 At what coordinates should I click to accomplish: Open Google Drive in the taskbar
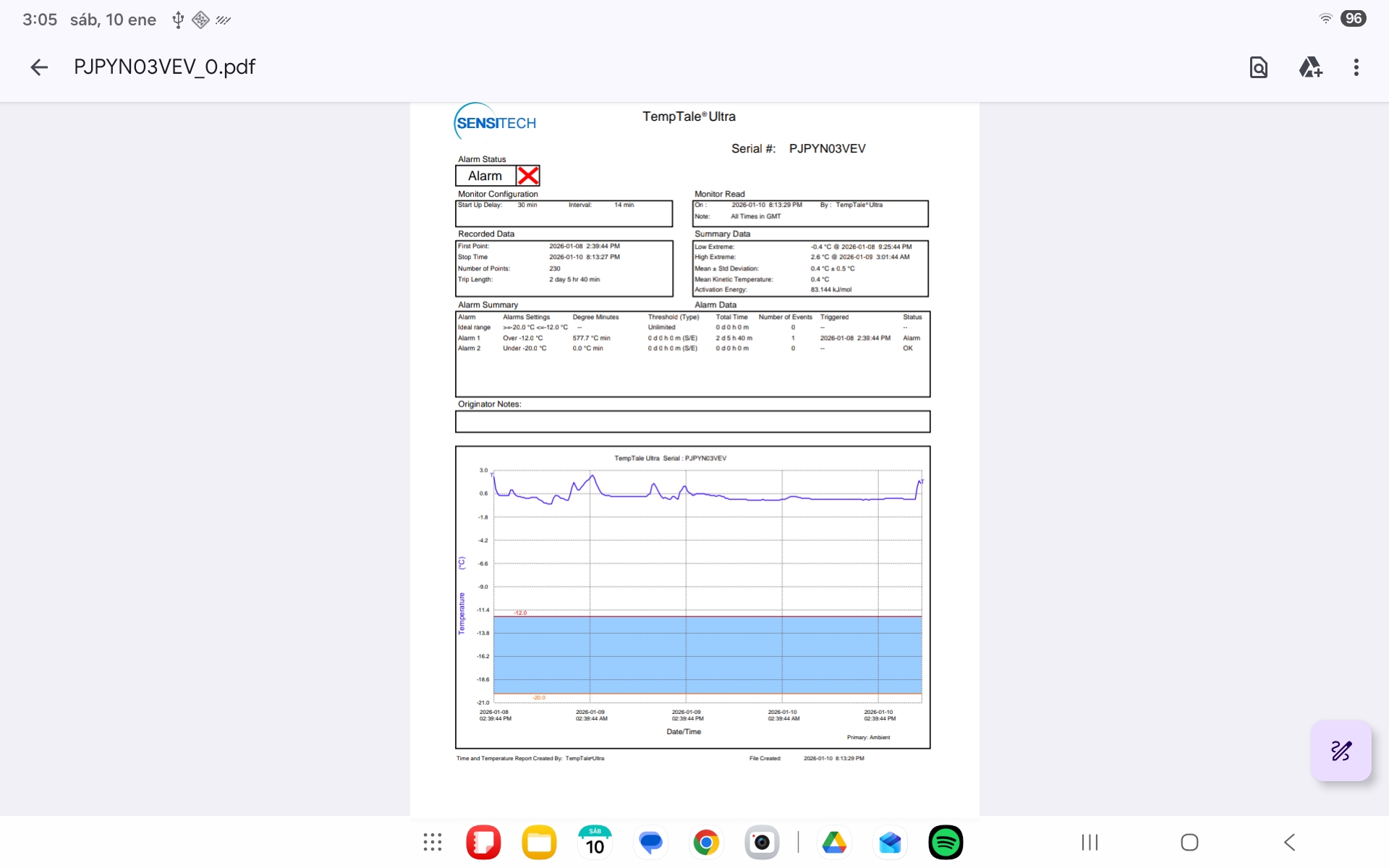click(834, 842)
